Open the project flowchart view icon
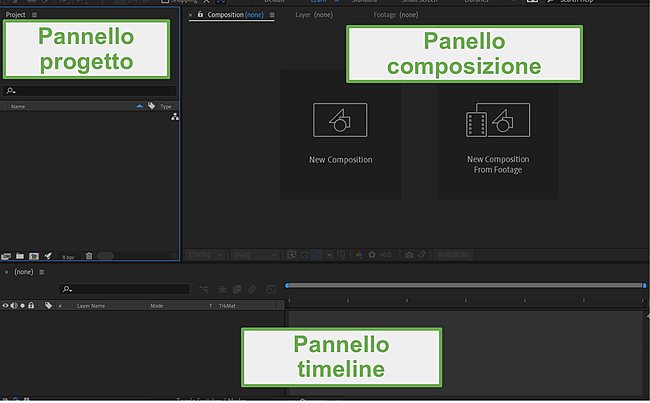650x403 pixels. [x=175, y=117]
